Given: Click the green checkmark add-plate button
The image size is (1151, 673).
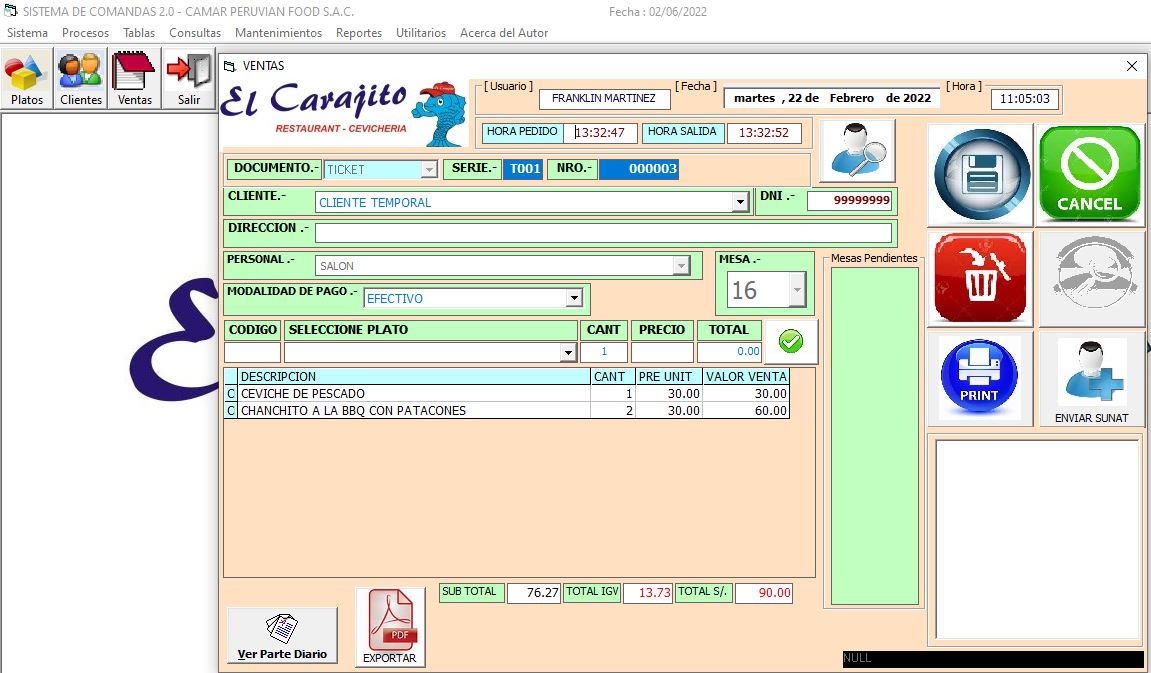Looking at the screenshot, I should coord(790,342).
